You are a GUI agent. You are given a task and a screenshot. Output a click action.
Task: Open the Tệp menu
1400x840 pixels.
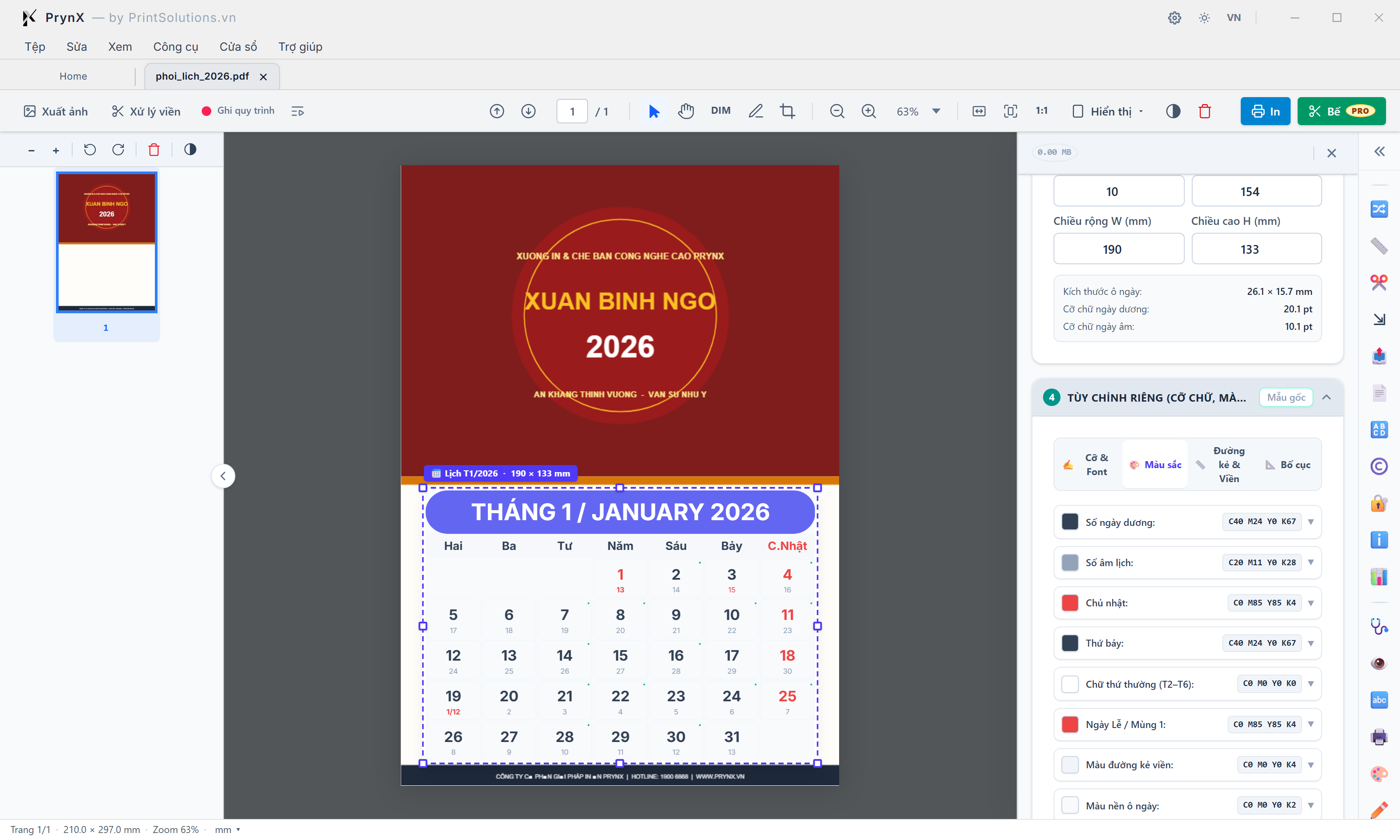tap(35, 46)
